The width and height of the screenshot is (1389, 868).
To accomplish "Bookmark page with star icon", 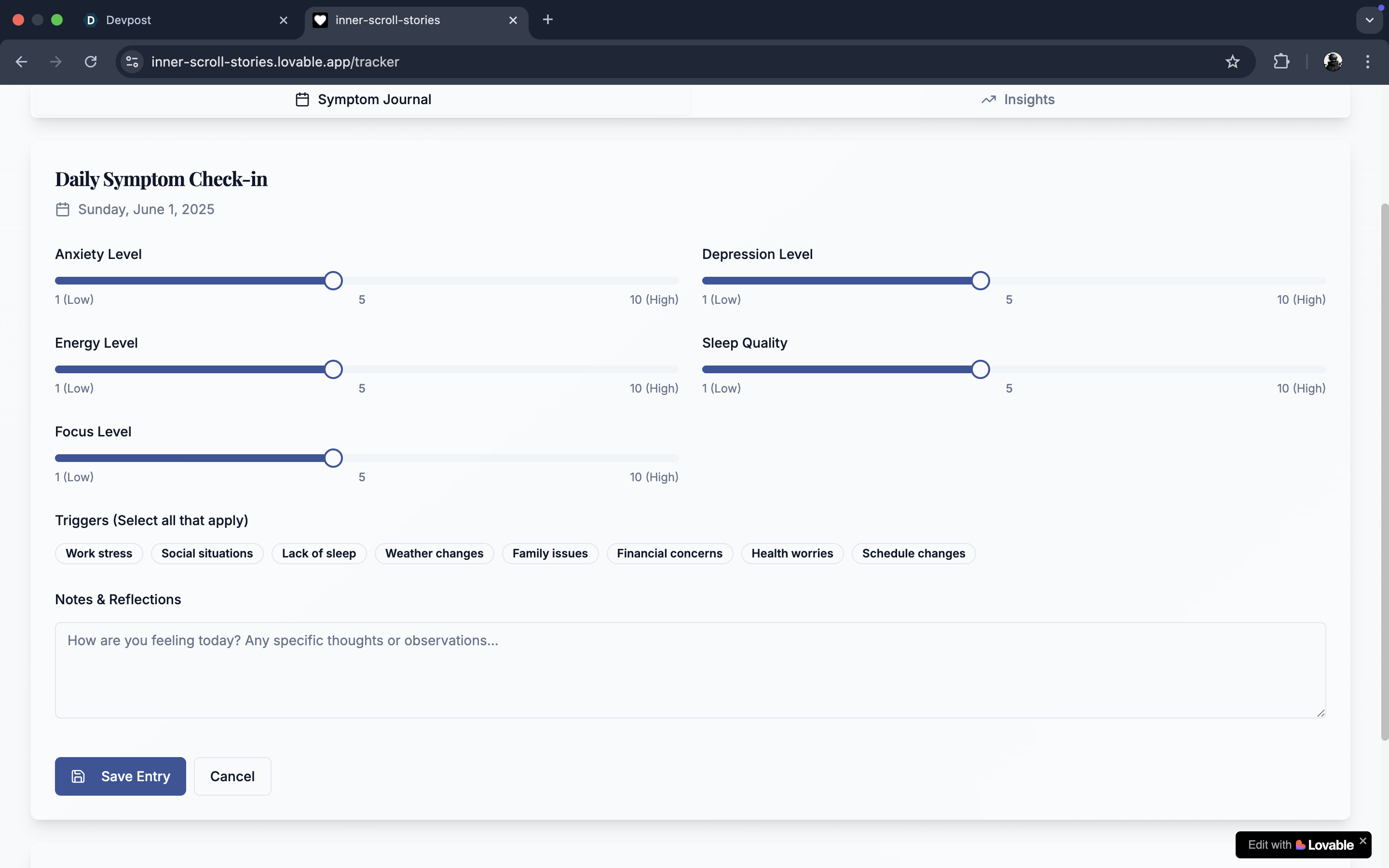I will pyautogui.click(x=1232, y=61).
